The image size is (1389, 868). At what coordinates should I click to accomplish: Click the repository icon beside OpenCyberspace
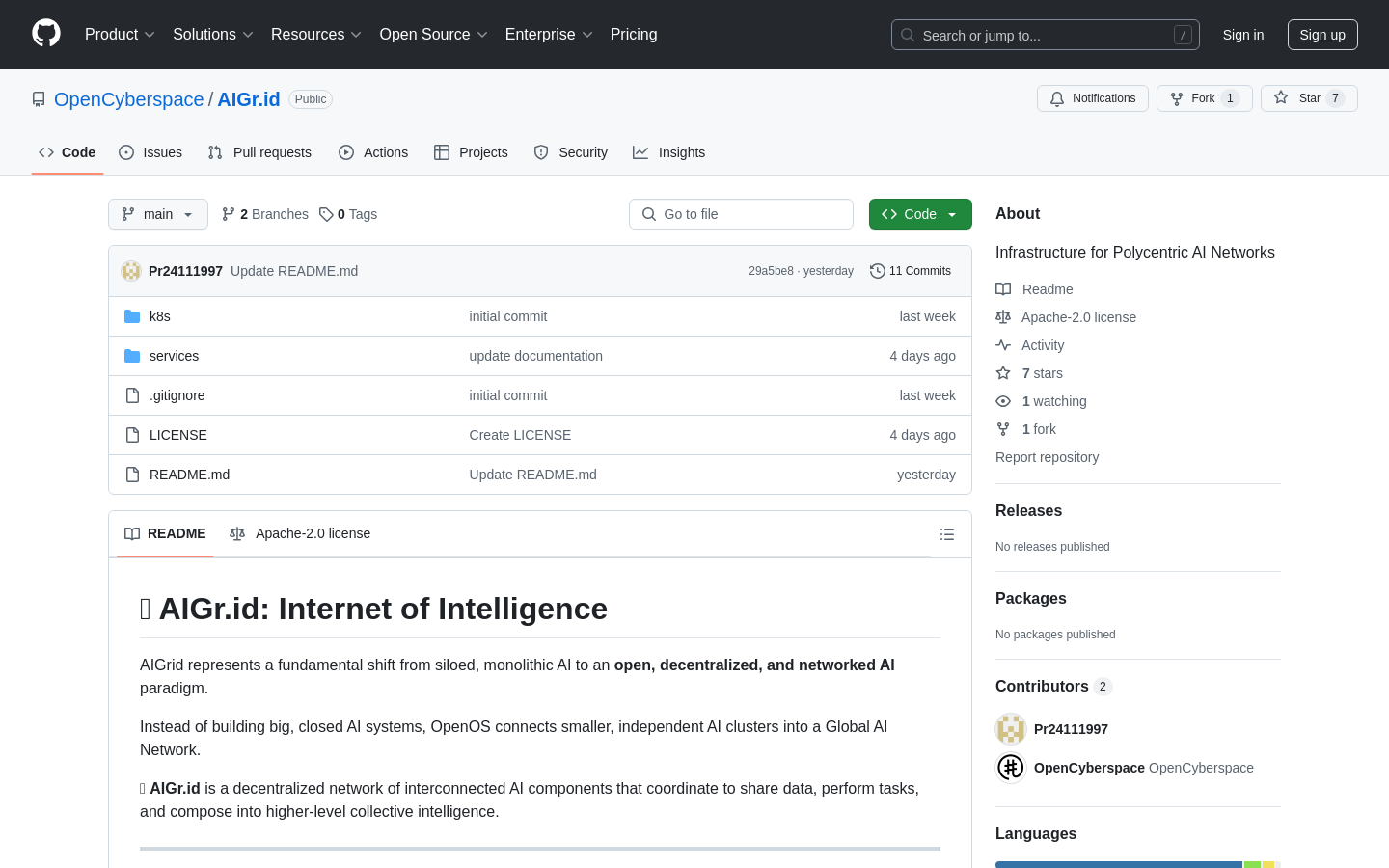(x=39, y=99)
